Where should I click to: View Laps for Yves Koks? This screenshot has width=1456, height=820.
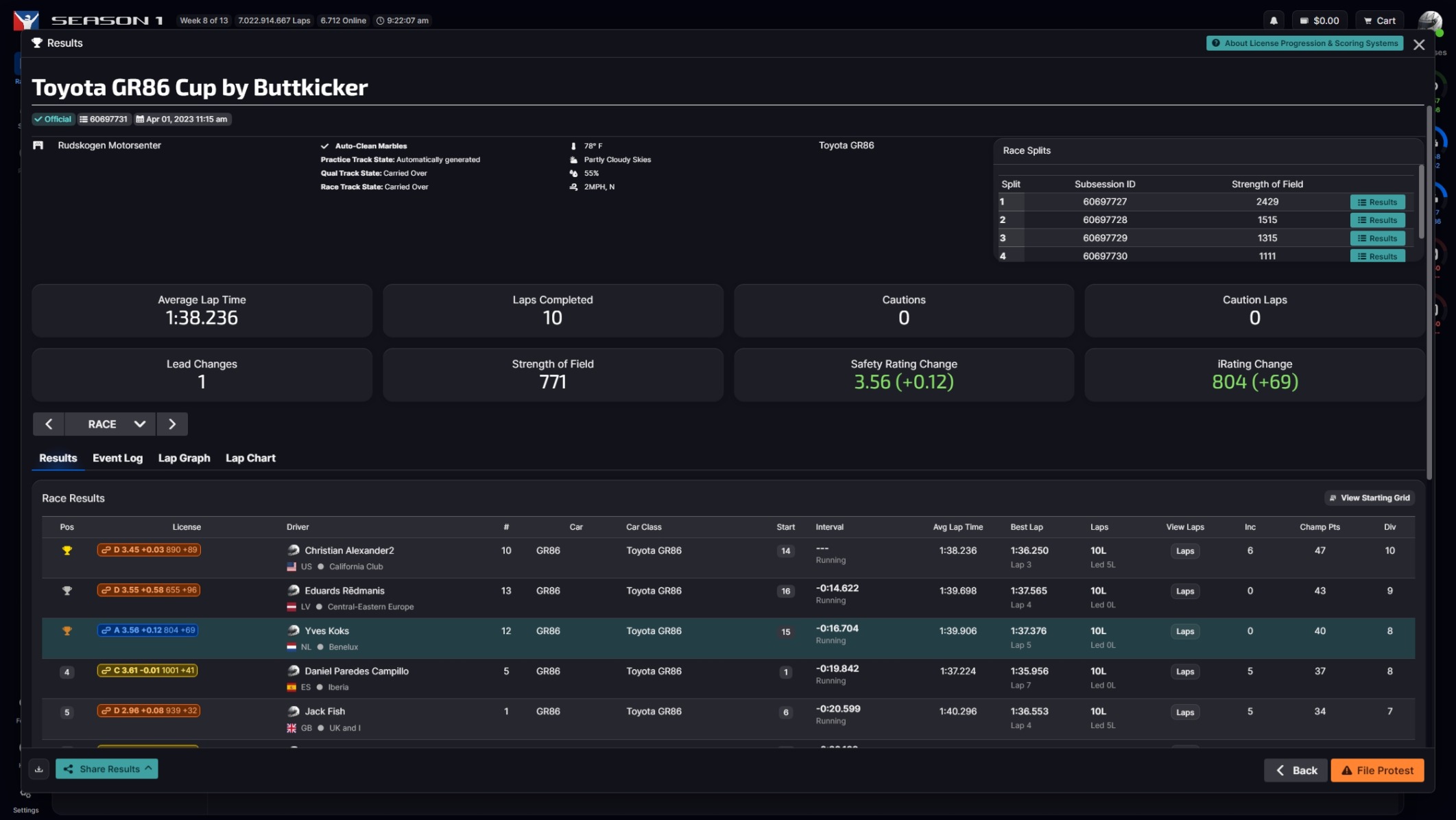(1184, 631)
